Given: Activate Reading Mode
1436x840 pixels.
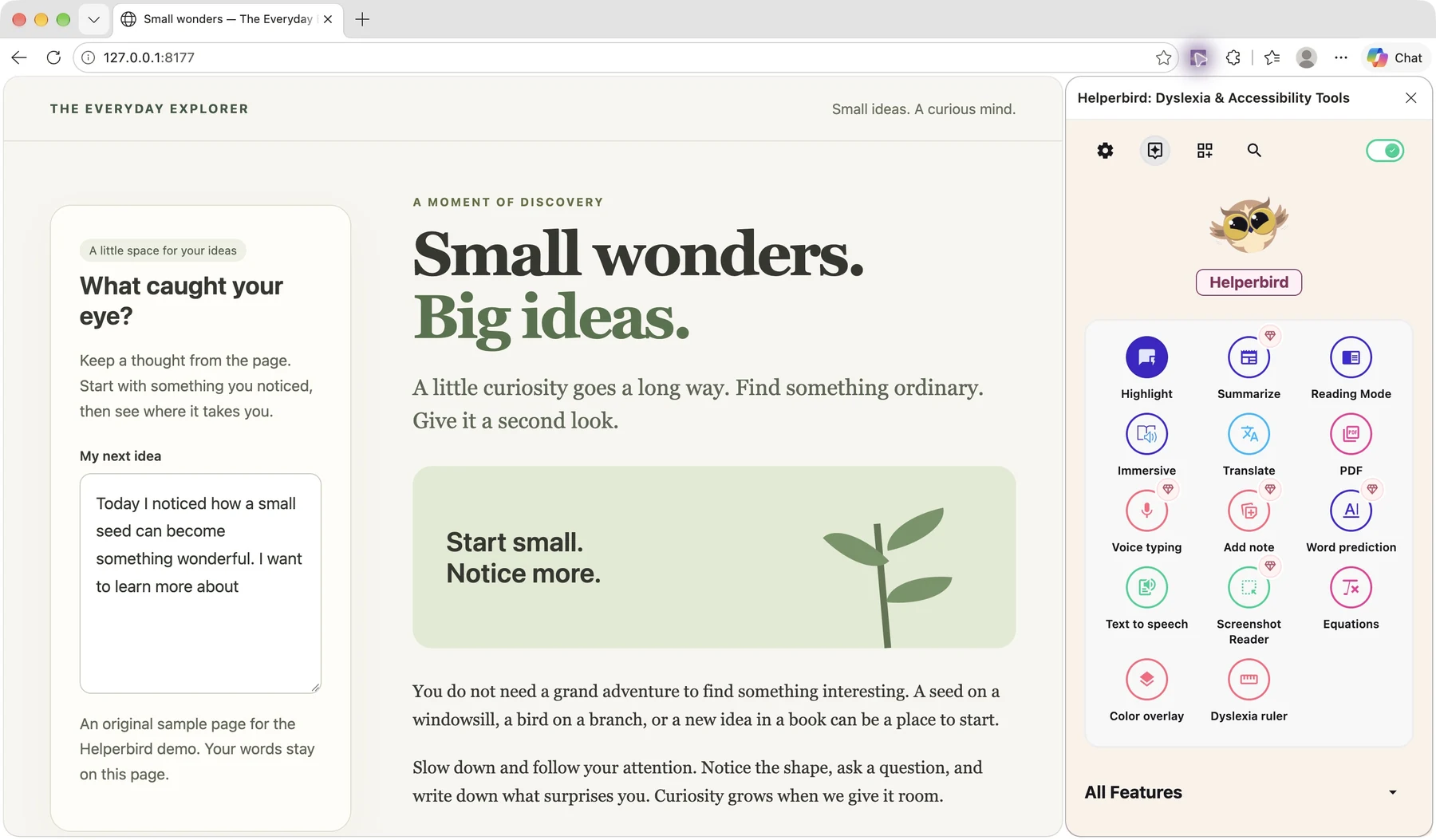Looking at the screenshot, I should click(x=1351, y=357).
